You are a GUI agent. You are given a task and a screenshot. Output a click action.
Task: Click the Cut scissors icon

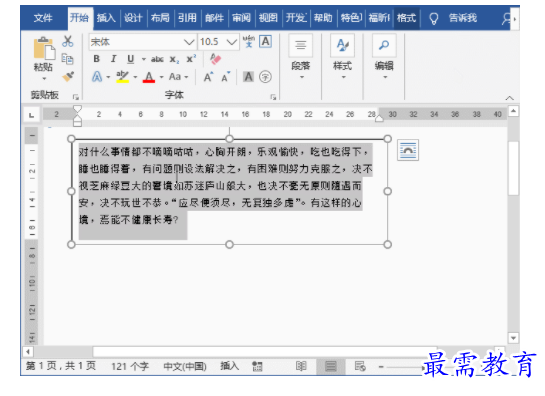(68, 42)
